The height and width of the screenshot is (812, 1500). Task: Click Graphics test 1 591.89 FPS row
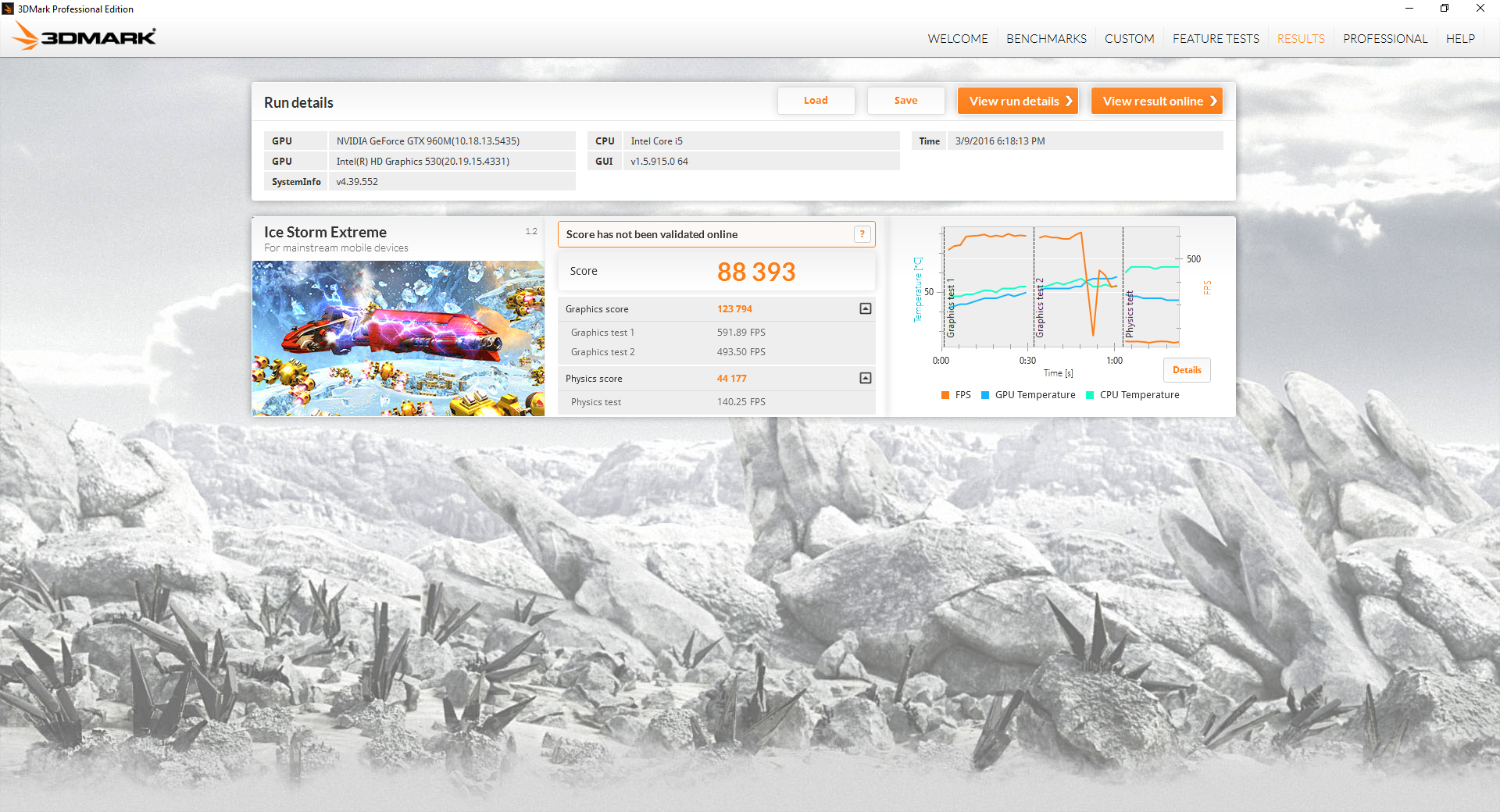pyautogui.click(x=716, y=333)
